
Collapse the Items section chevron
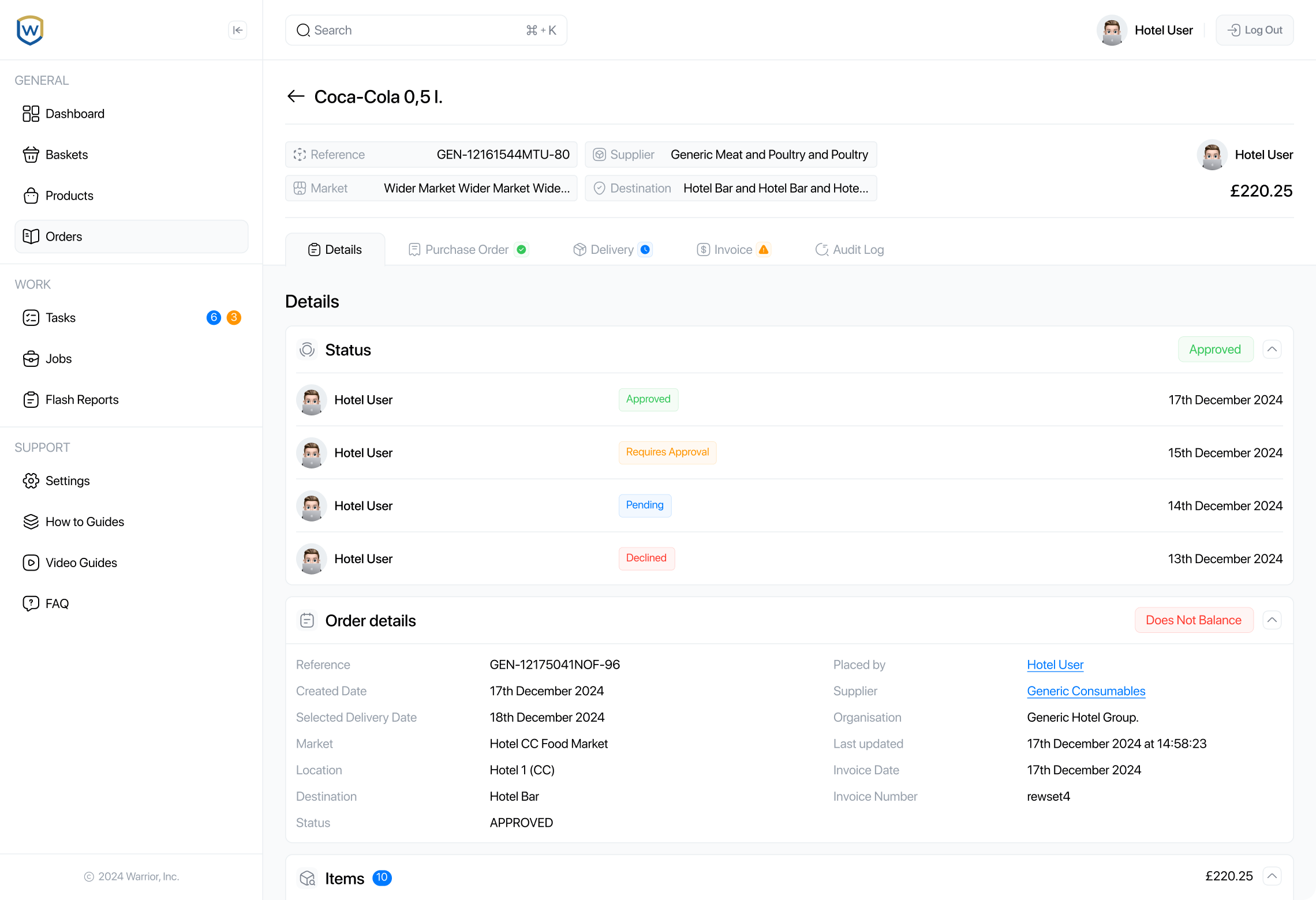[1272, 876]
